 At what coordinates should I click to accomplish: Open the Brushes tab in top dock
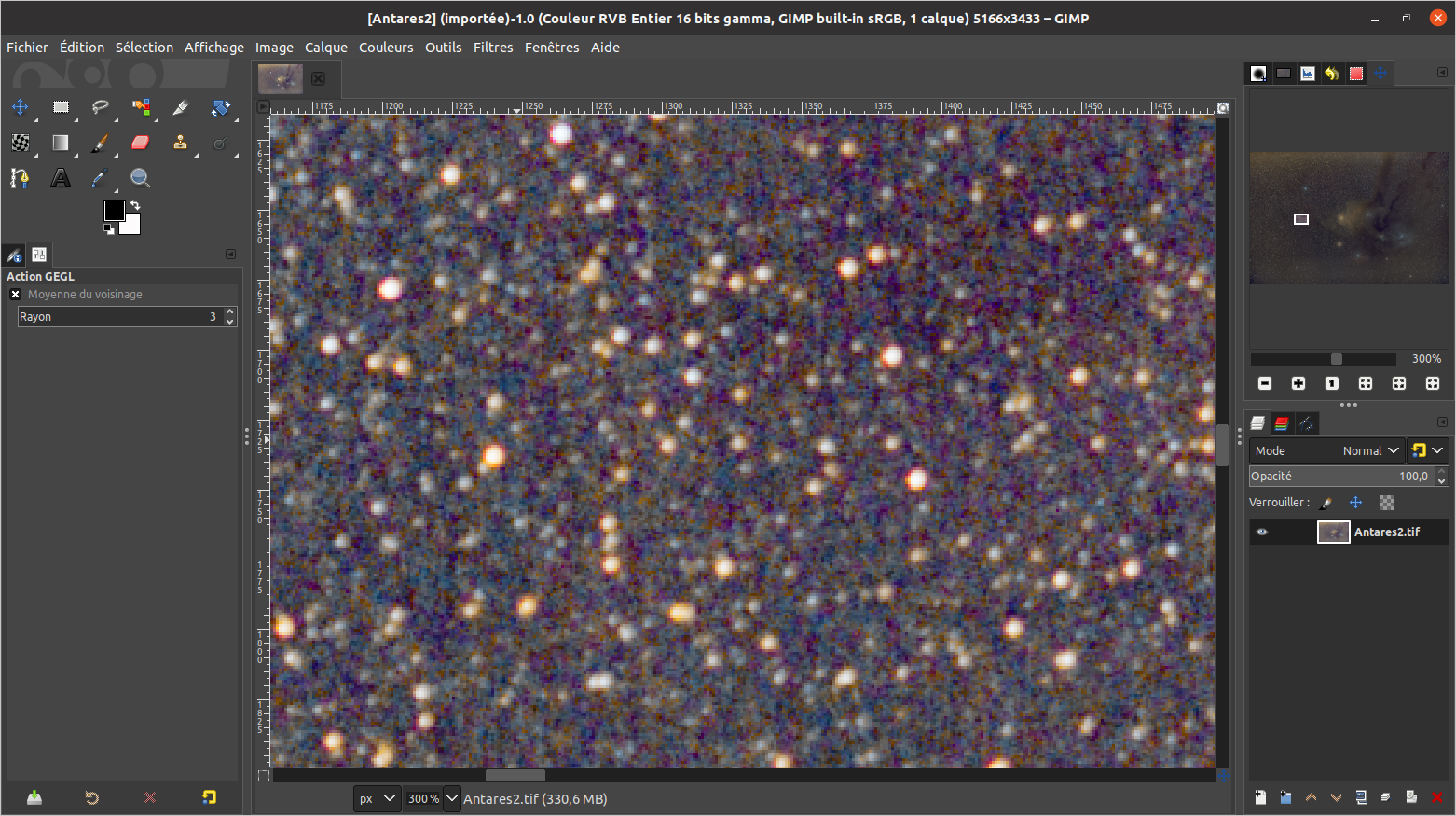1258,74
